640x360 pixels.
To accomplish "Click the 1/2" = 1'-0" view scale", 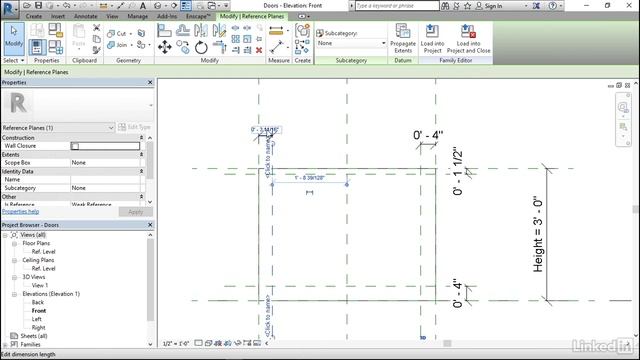I will [x=176, y=344].
